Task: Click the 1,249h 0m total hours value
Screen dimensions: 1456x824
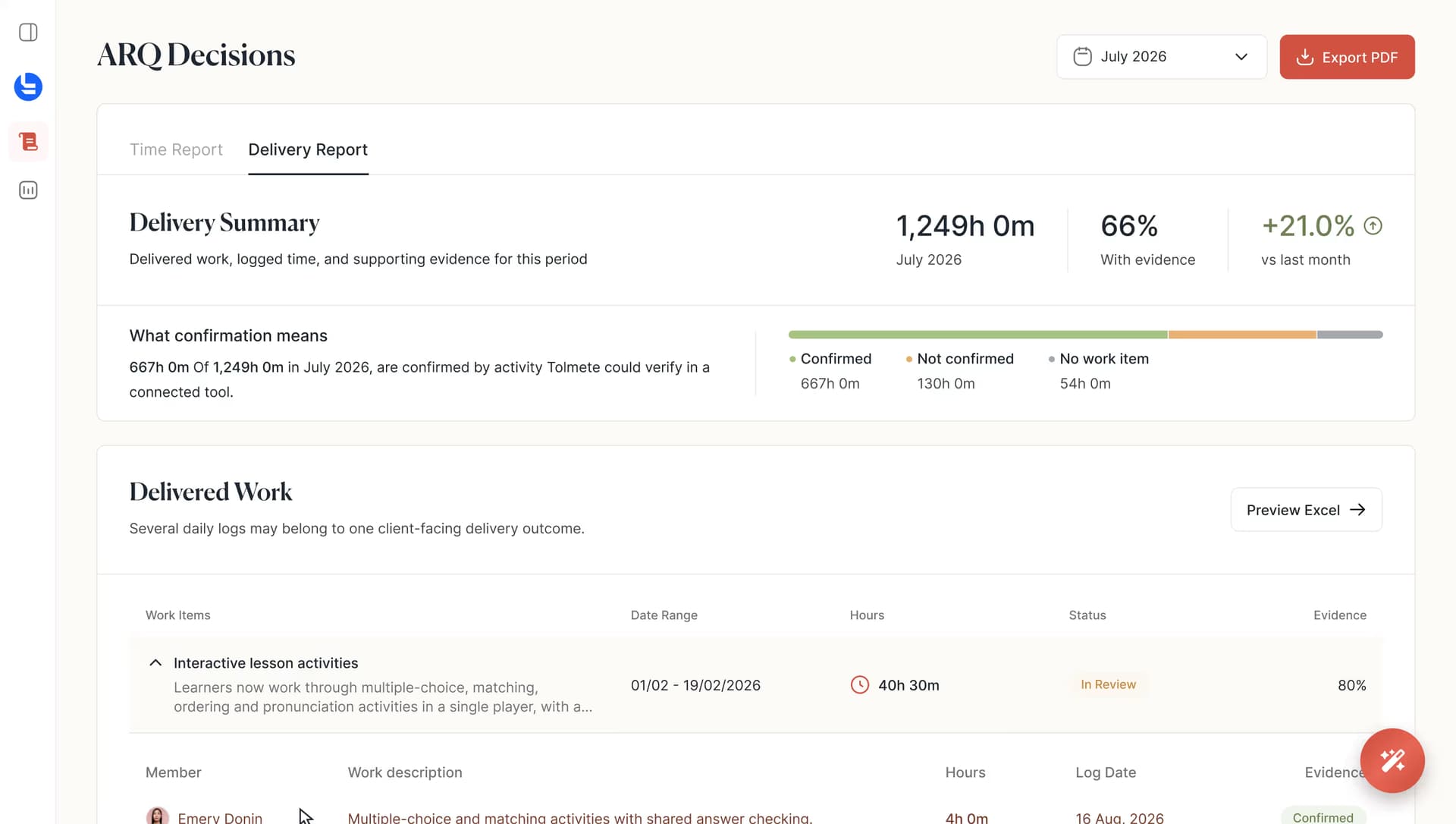Action: pos(965,226)
